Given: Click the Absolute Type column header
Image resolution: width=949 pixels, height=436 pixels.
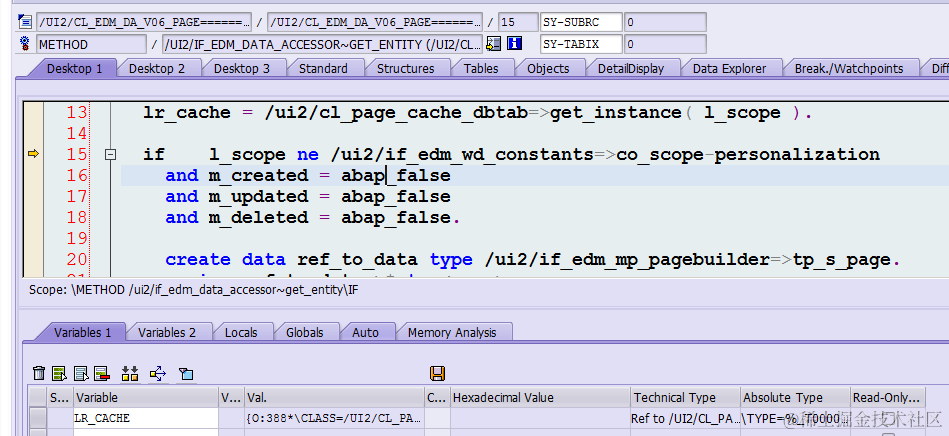Looking at the screenshot, I should coord(796,398).
